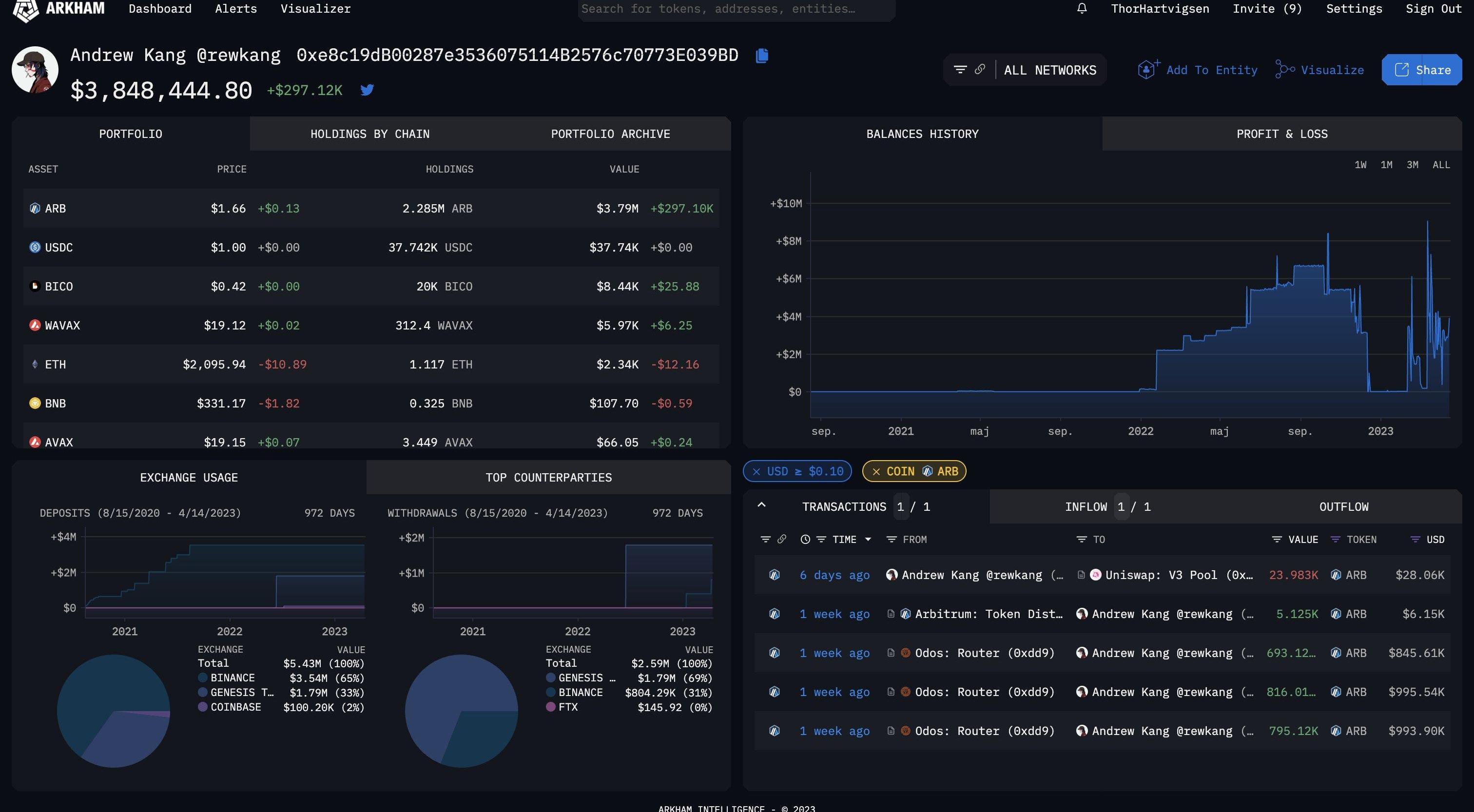Click the search tokens, addresses, entities field

(736, 9)
